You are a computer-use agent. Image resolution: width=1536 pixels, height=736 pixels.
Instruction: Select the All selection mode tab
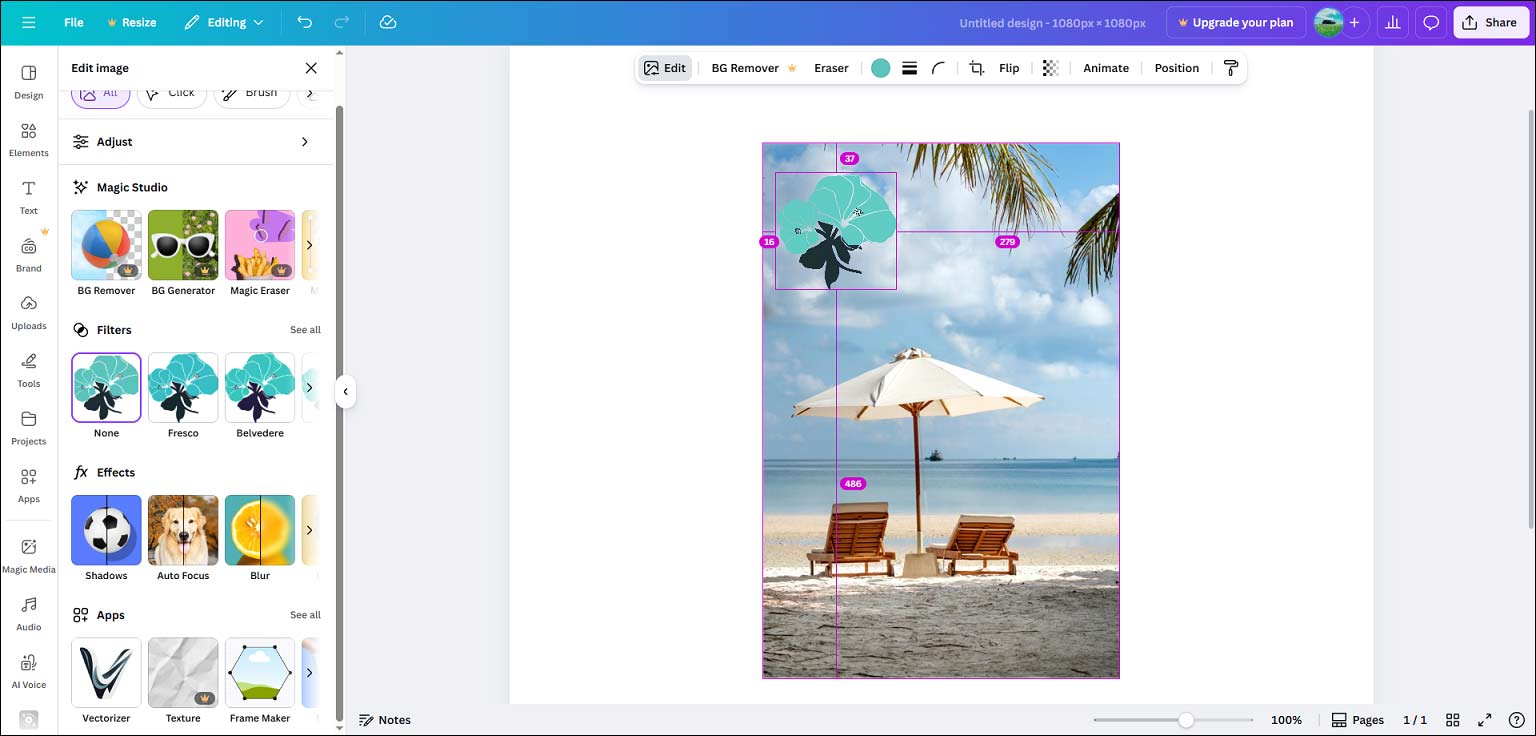[x=100, y=92]
